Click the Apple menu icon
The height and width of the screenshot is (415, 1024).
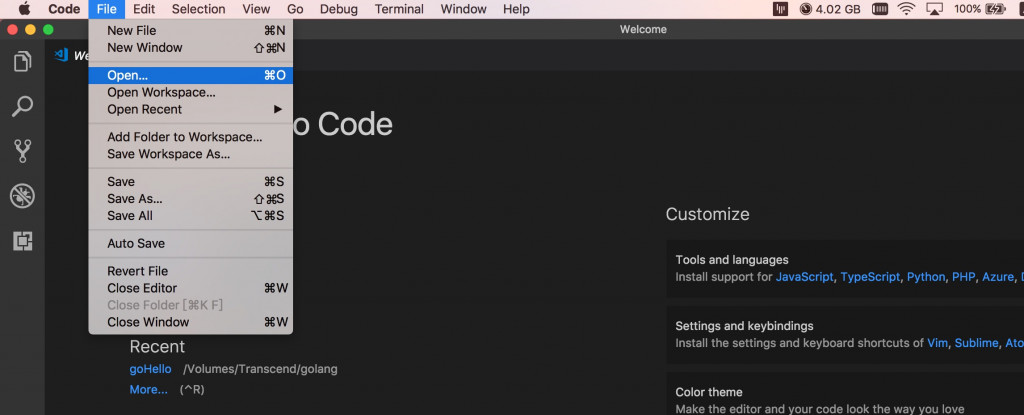point(24,9)
